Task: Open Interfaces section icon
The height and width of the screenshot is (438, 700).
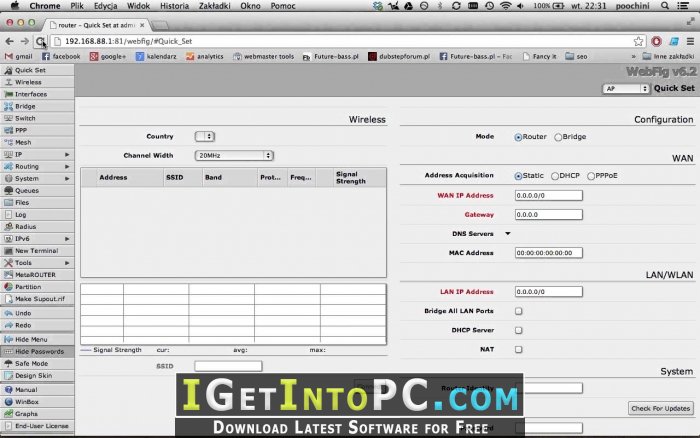Action: [x=8, y=94]
